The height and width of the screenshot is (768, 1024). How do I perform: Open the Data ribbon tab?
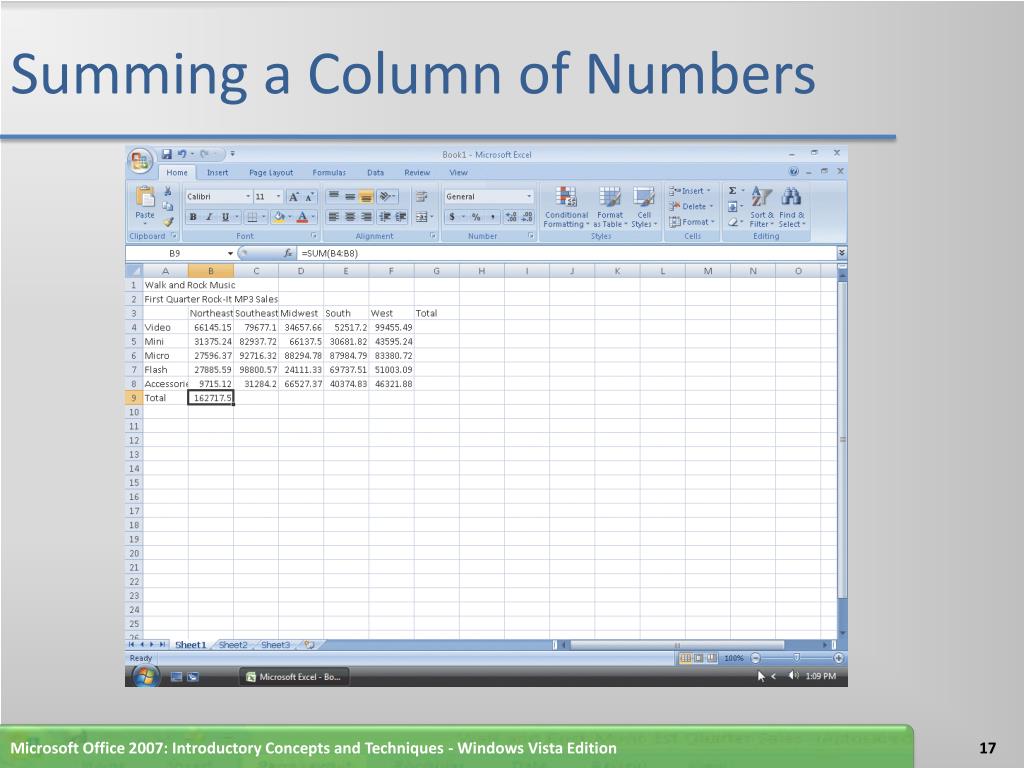376,172
